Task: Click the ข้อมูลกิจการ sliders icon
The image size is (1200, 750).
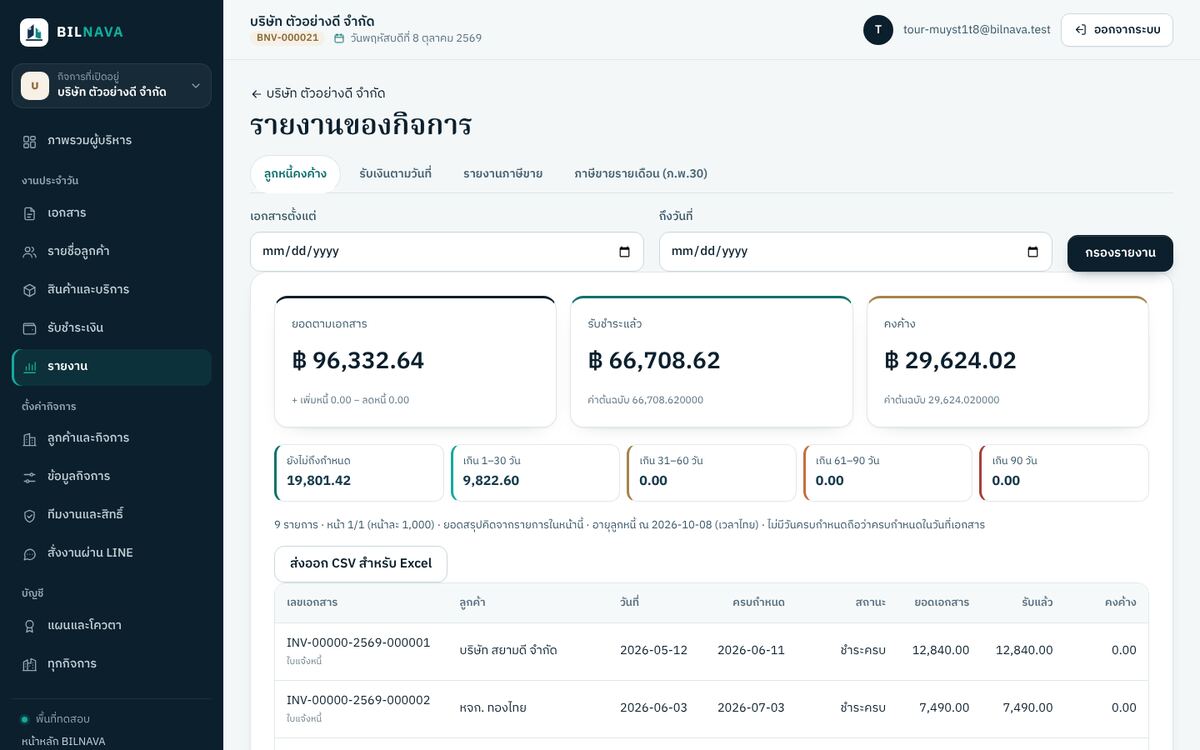Action: (30, 477)
